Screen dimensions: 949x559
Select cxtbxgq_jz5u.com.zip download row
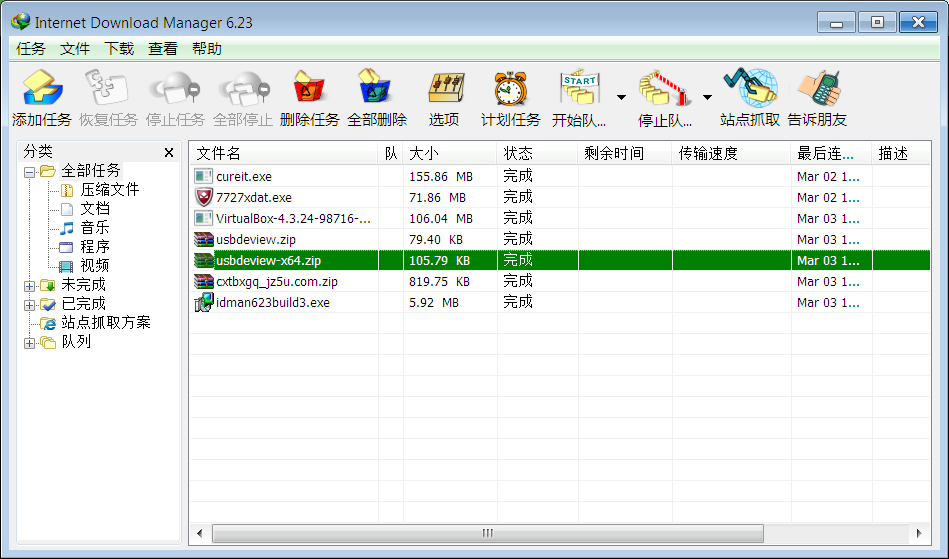pos(560,281)
